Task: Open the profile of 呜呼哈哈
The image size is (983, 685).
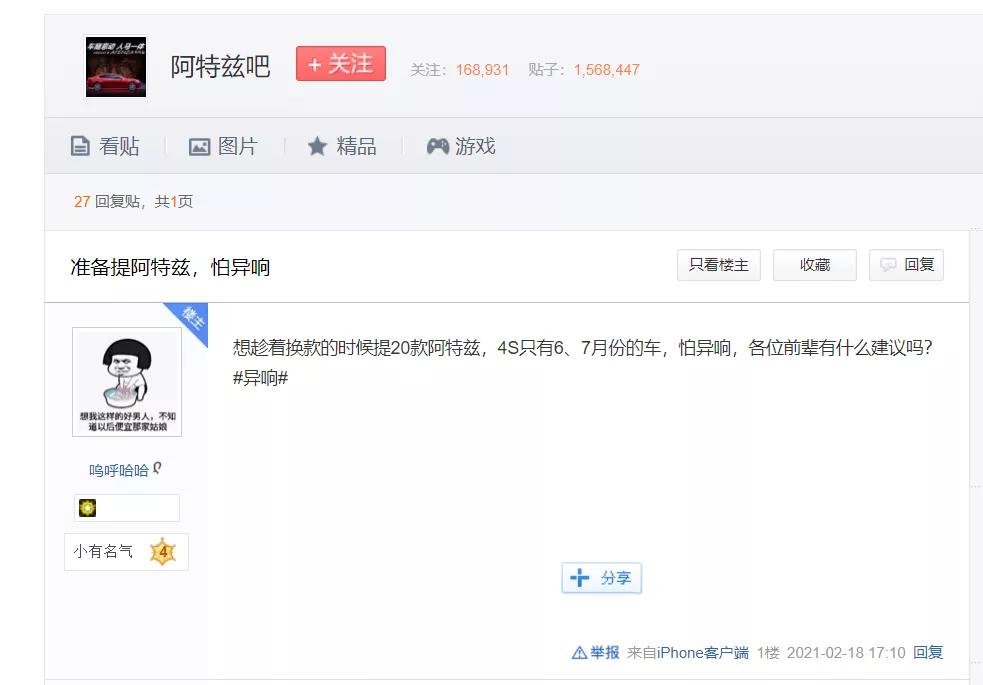Action: pyautogui.click(x=120, y=467)
